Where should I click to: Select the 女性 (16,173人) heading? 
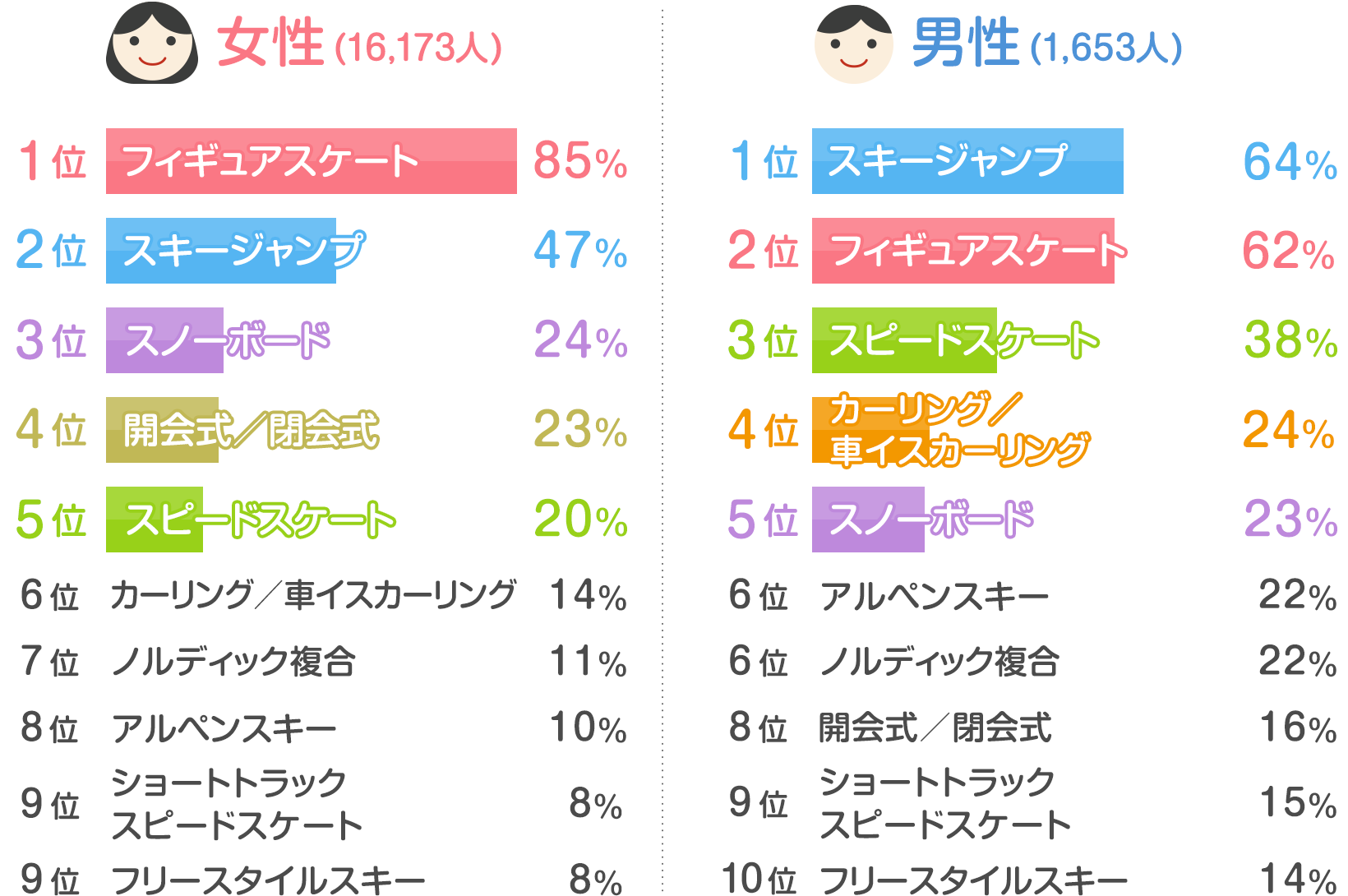tap(358, 44)
